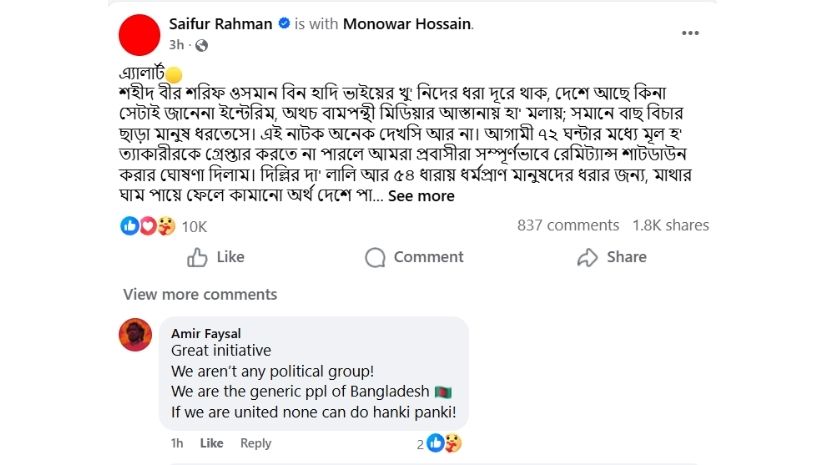
Task: Click the Share arrow icon
Action: 587,257
